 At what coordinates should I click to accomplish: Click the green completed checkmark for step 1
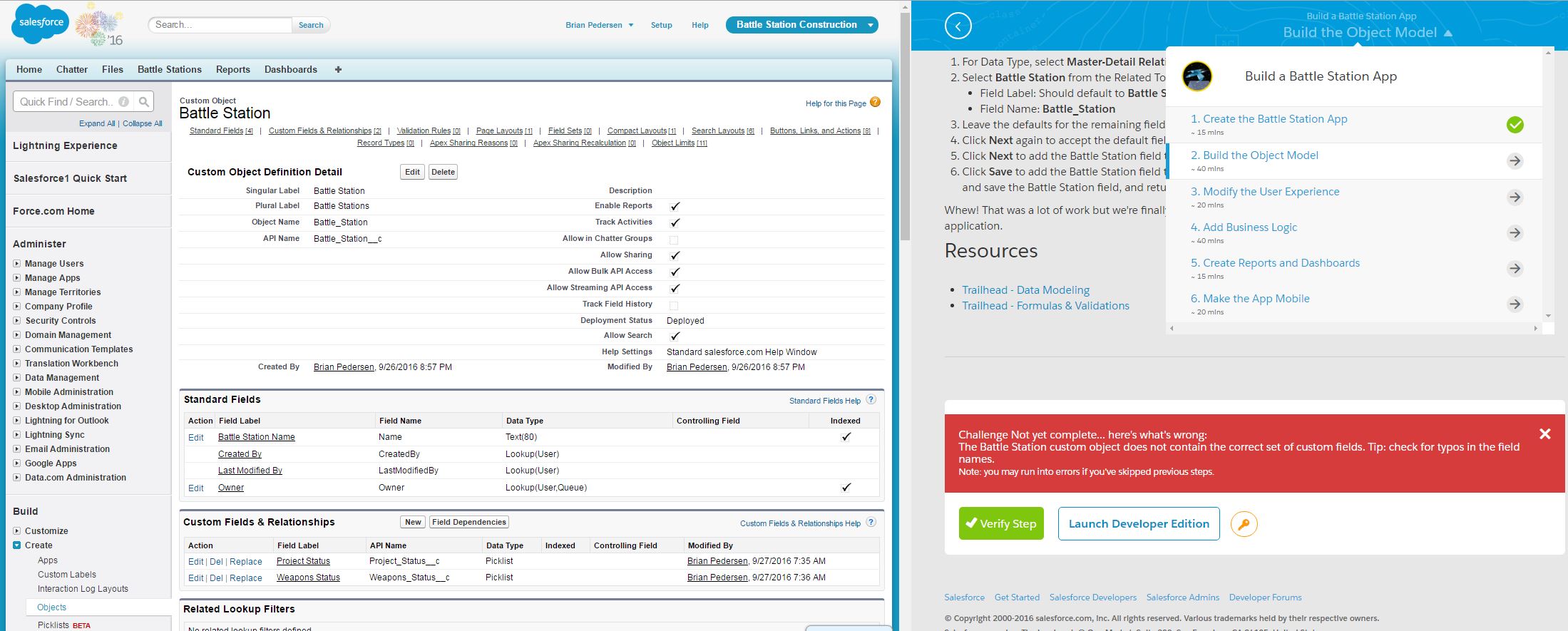click(1515, 125)
